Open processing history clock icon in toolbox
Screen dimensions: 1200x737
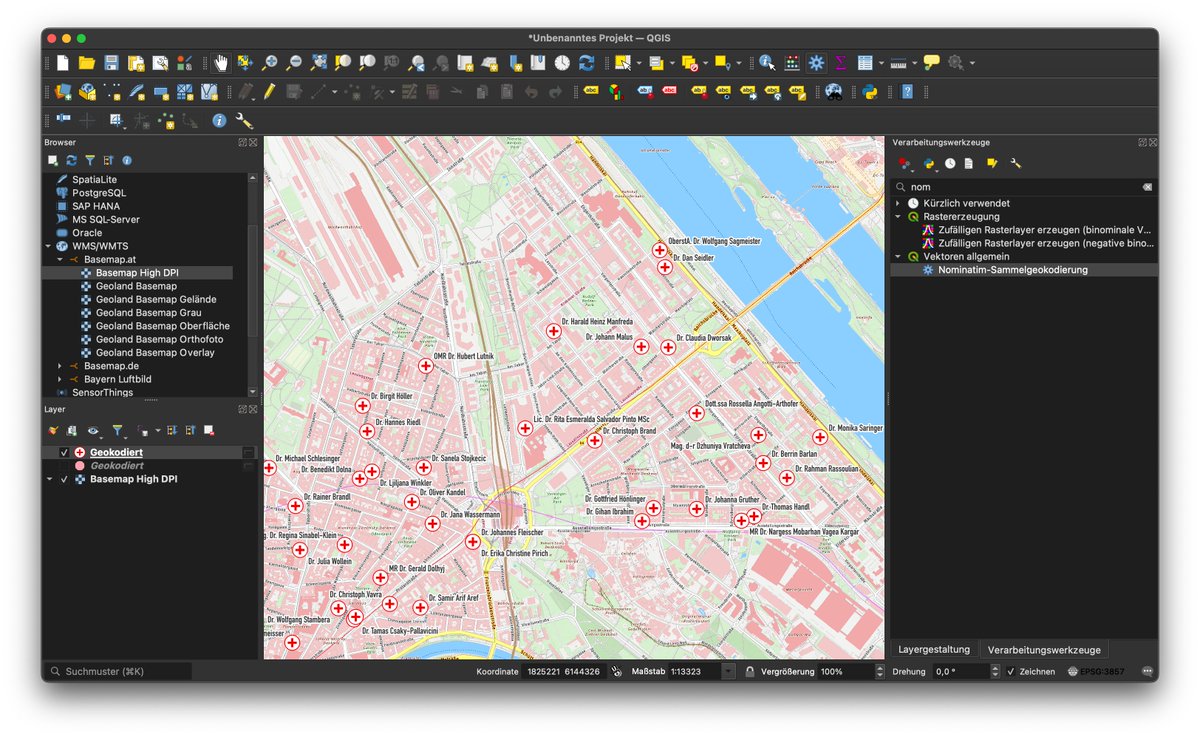(x=950, y=163)
